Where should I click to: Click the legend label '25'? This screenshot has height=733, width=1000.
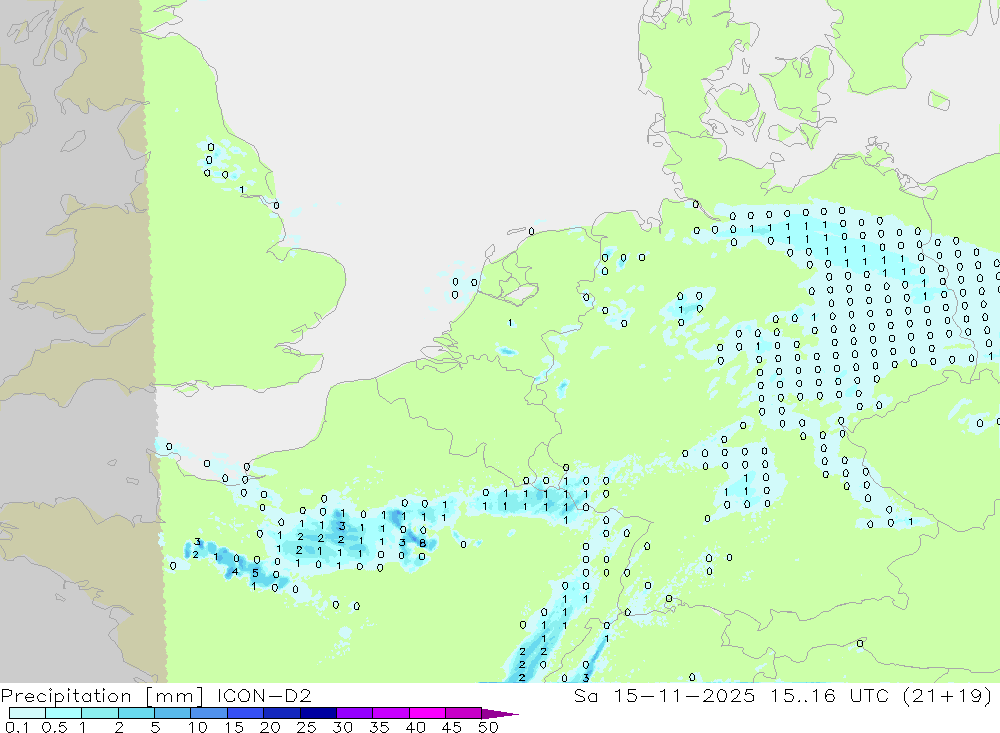tap(306, 727)
